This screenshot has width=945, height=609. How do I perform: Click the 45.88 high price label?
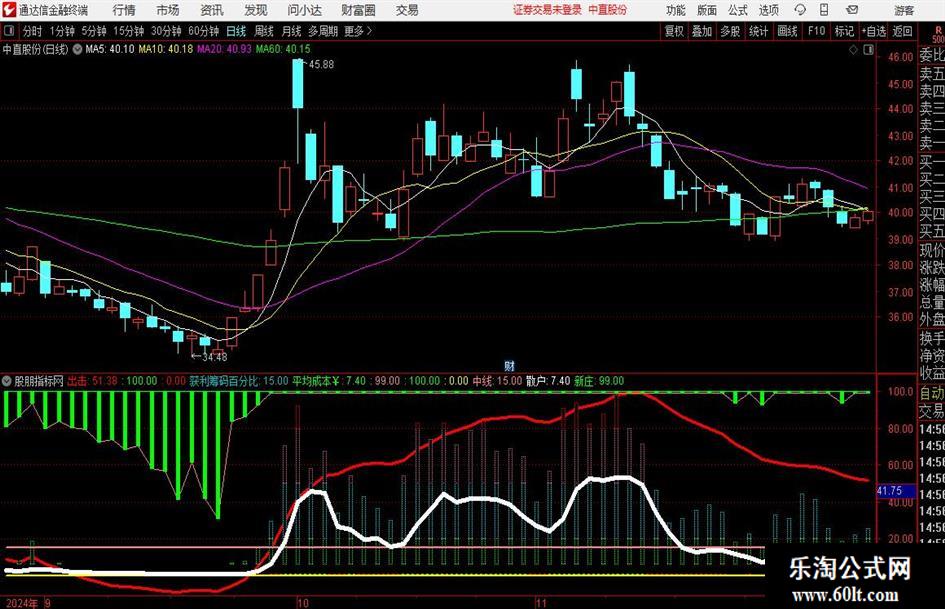(x=321, y=65)
